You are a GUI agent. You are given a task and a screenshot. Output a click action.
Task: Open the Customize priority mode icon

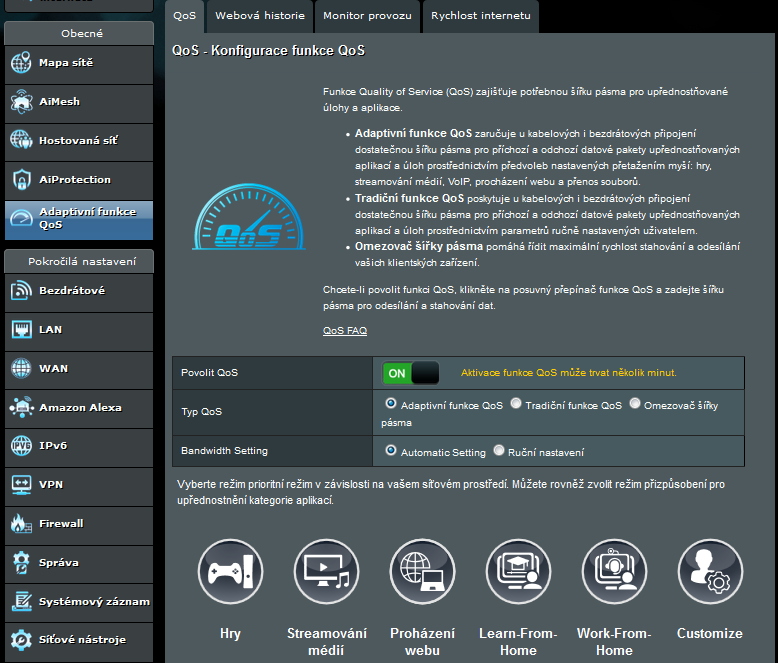pos(710,574)
